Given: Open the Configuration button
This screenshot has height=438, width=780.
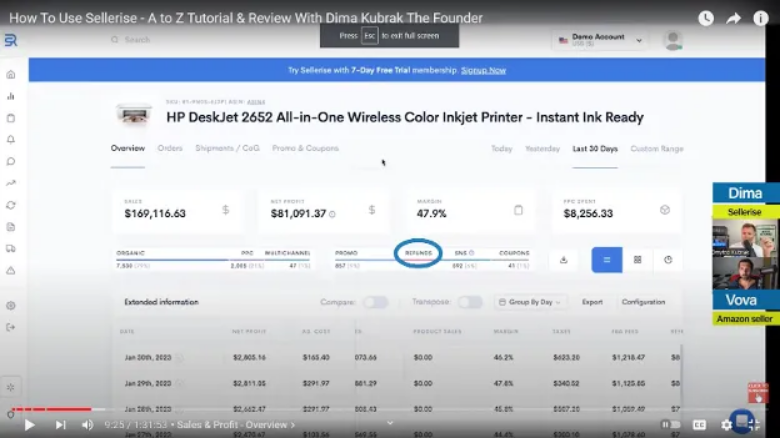Looking at the screenshot, I should (643, 302).
